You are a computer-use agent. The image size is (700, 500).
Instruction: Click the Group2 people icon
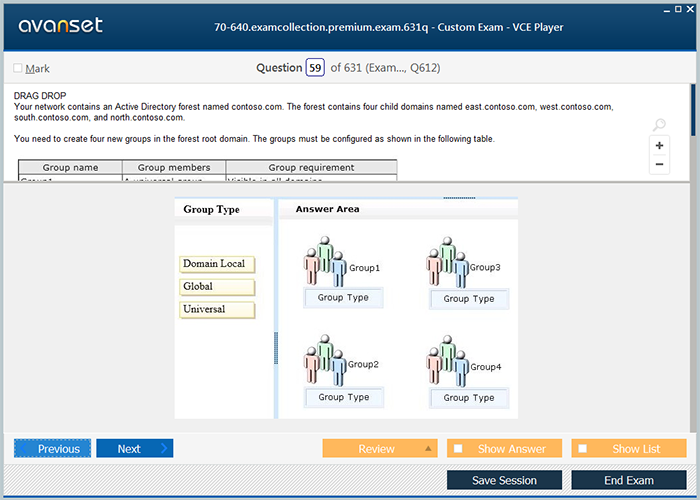coord(325,360)
